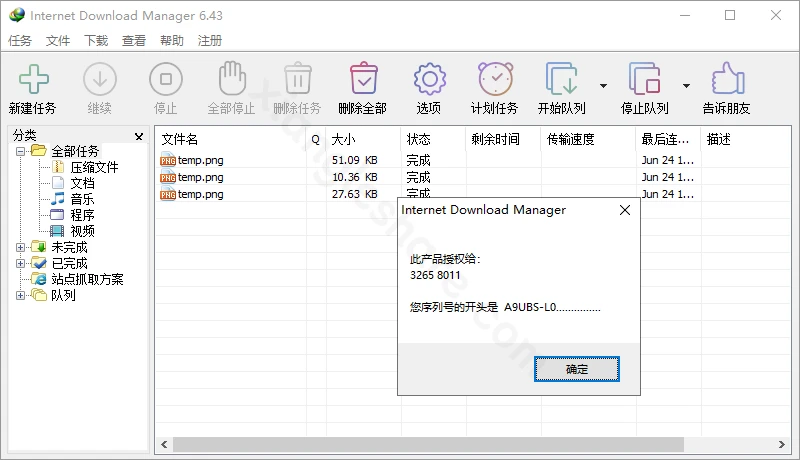This screenshot has height=460, width=800.
Task: Click 确定 button in dialog
Action: point(577,369)
